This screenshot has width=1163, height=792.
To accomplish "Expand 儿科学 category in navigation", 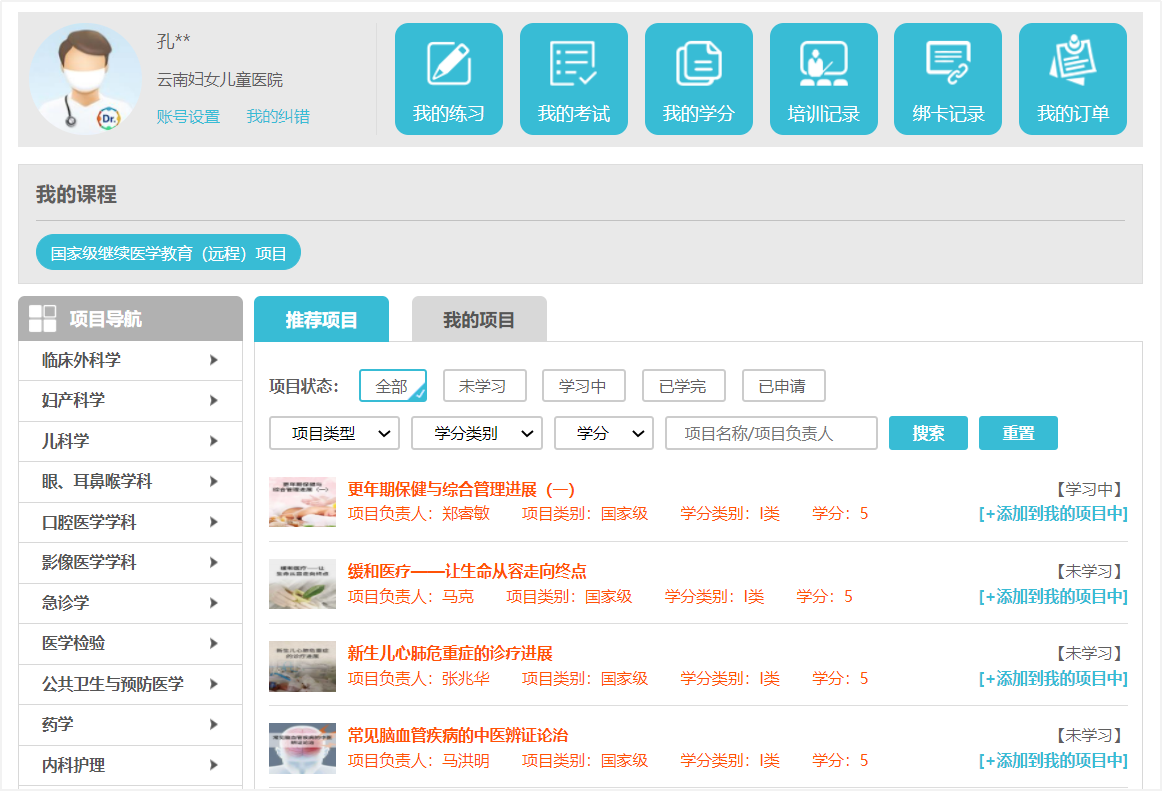I will tap(130, 441).
